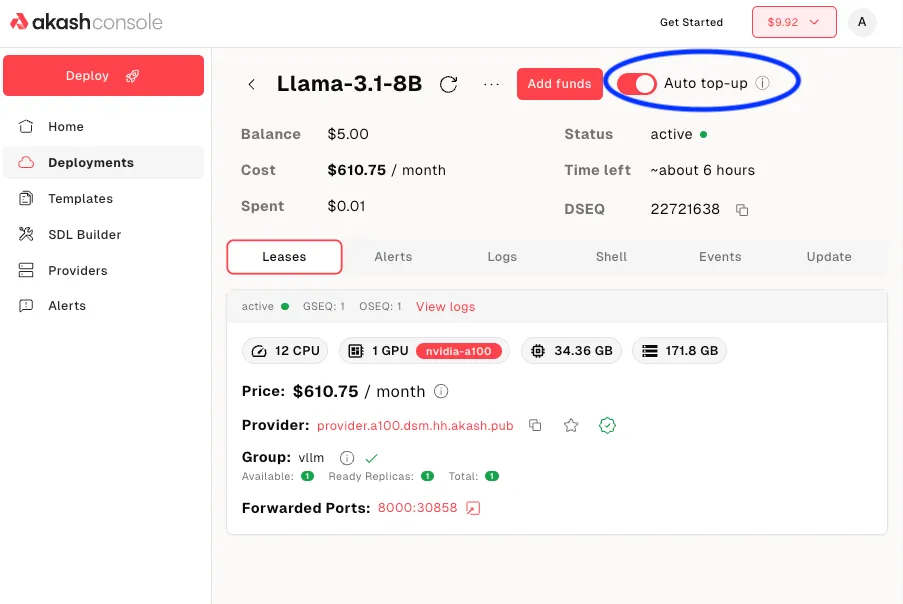Switch to the Logs tab
Screen dimensions: 903x604
(502, 257)
